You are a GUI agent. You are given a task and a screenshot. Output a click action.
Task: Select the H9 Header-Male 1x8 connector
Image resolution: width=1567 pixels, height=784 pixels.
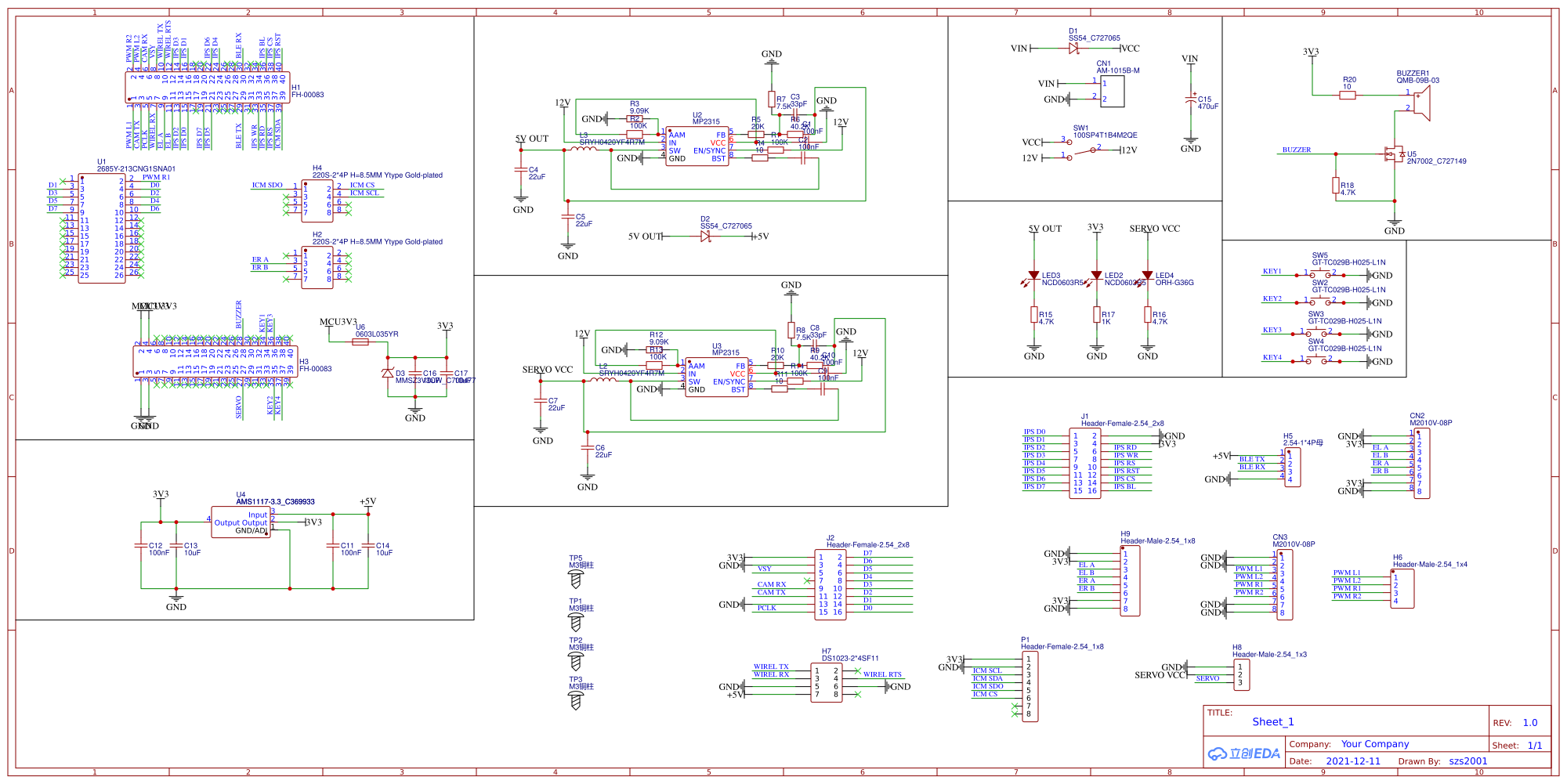tap(1130, 580)
